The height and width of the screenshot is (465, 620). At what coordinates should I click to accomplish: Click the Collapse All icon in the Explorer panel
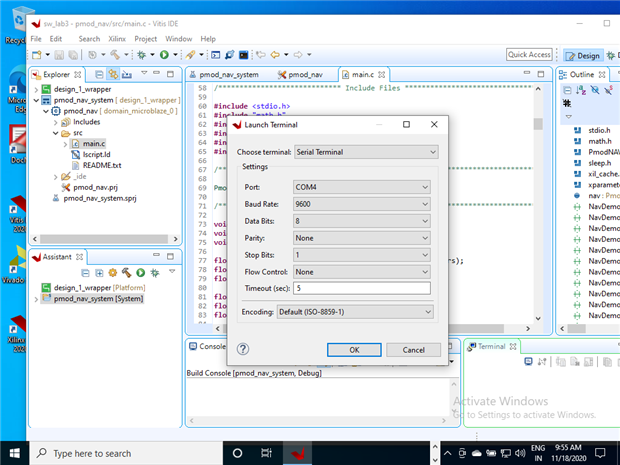99,74
